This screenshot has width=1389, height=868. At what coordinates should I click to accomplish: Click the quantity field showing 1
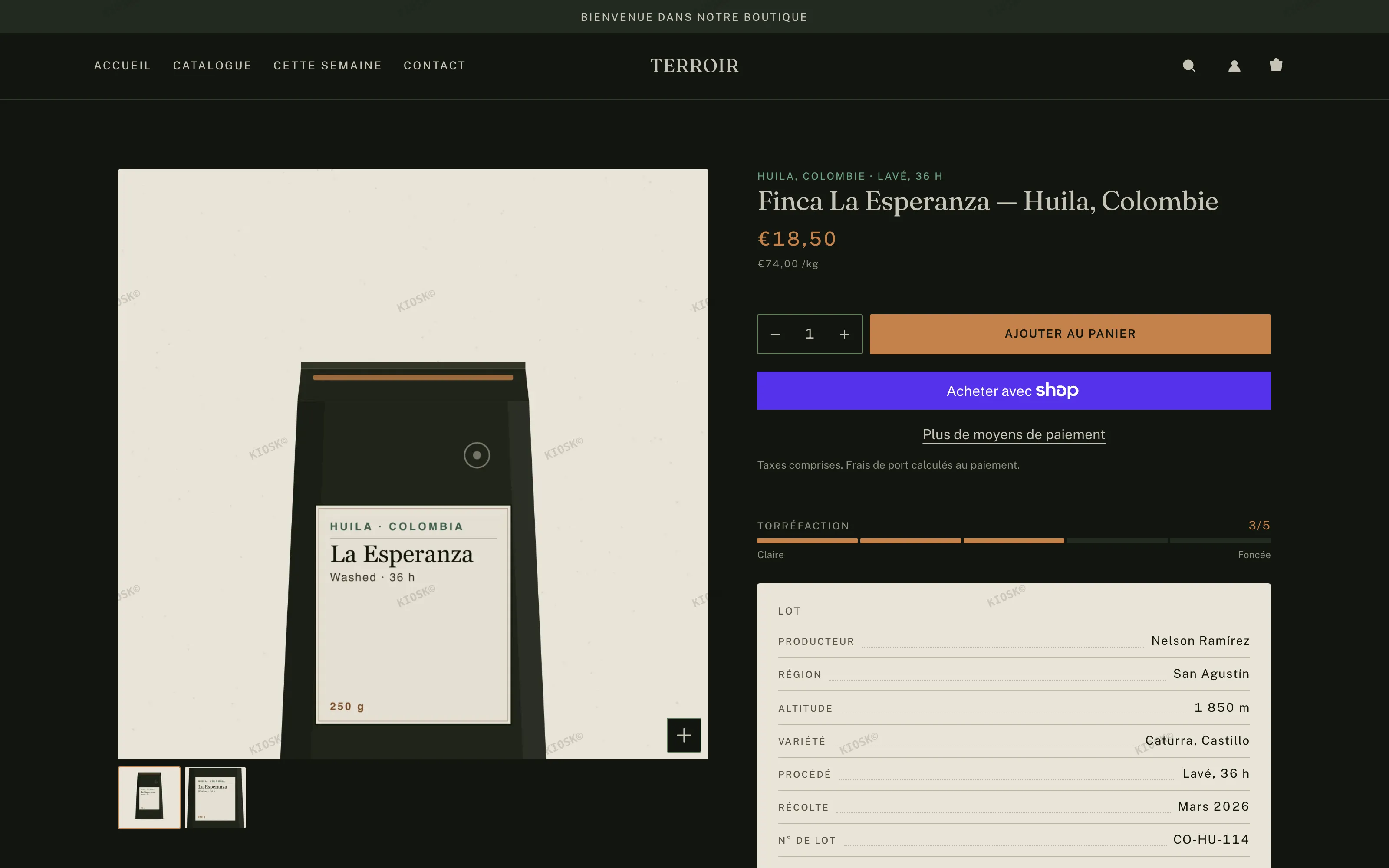809,334
